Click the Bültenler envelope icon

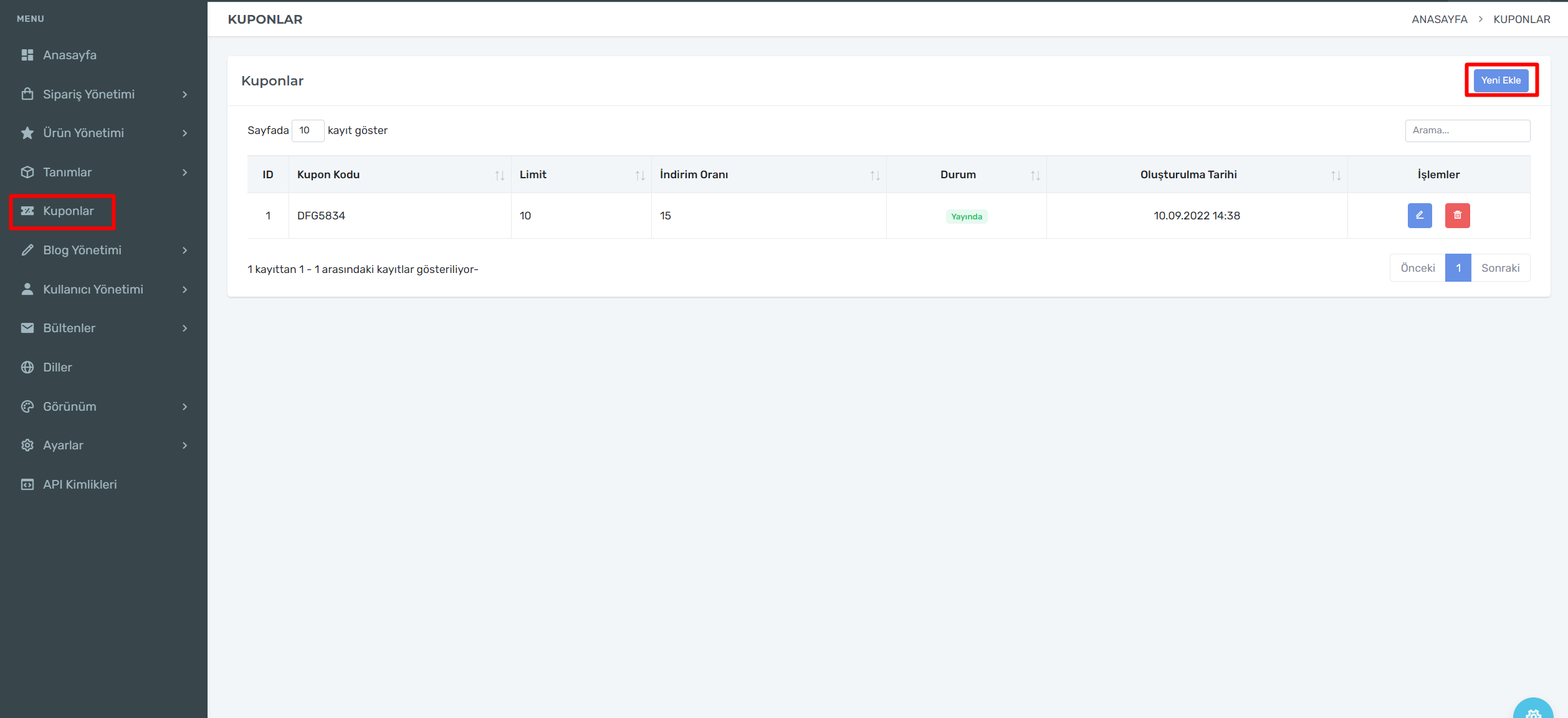click(27, 328)
